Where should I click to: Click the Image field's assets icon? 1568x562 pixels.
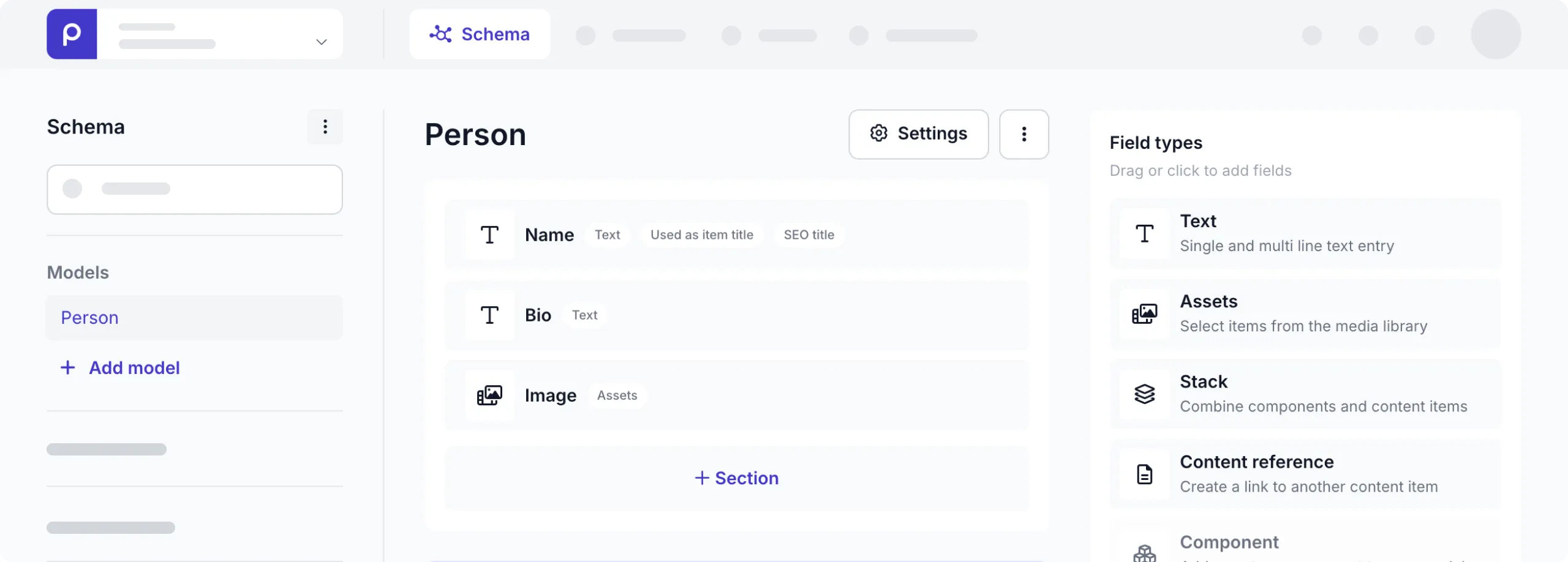489,395
